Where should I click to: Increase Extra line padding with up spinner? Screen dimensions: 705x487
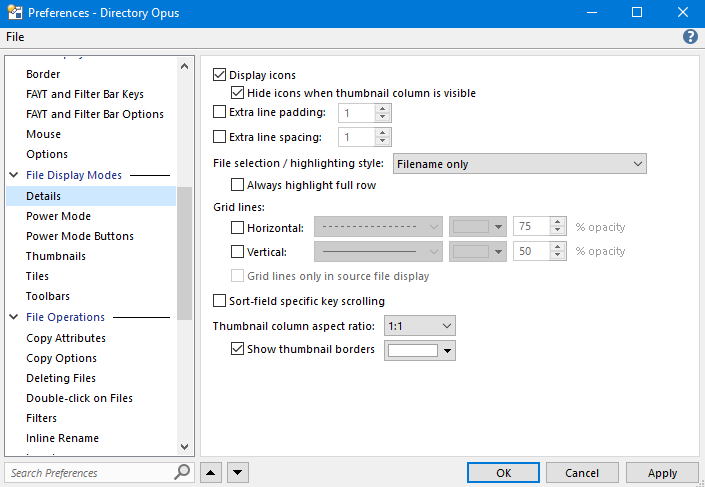(x=383, y=108)
